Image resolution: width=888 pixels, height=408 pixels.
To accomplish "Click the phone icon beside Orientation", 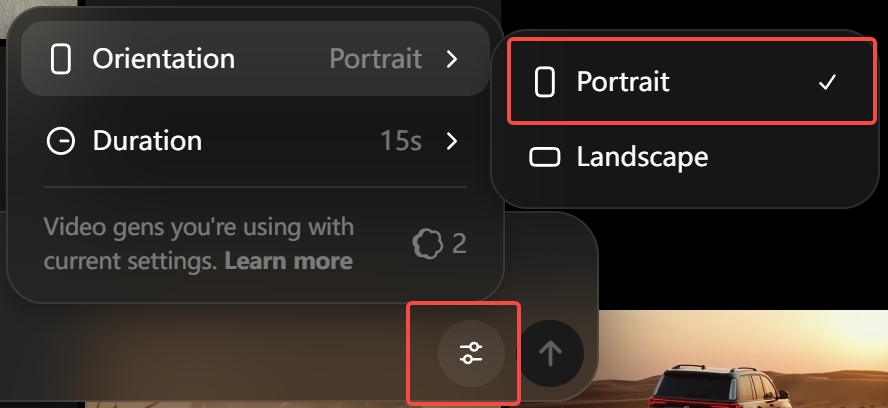I will click(61, 59).
